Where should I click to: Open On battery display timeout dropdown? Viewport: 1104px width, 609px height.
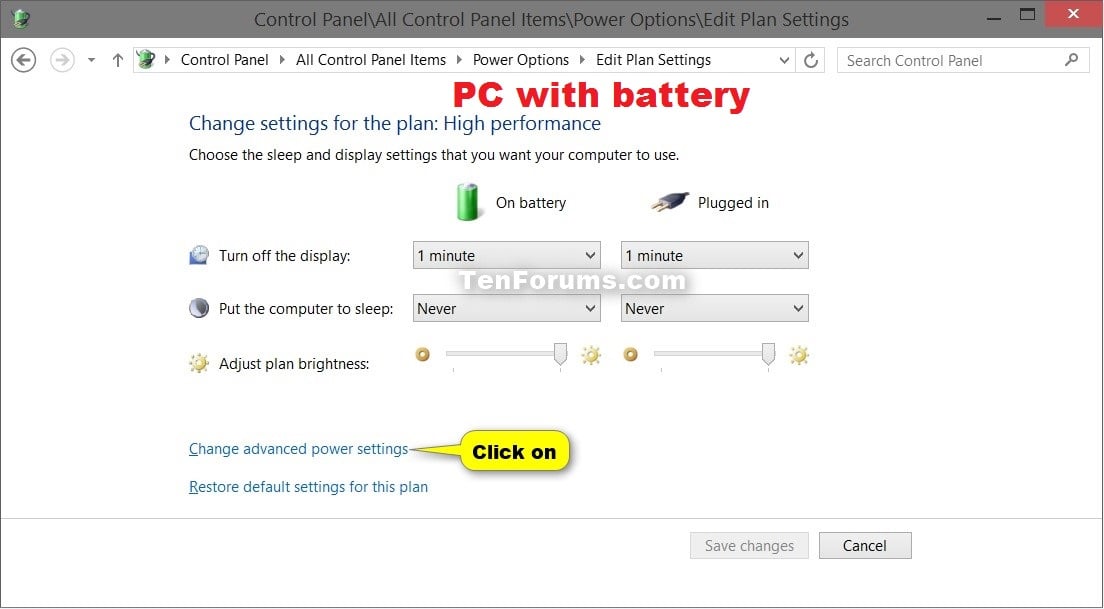coord(506,256)
